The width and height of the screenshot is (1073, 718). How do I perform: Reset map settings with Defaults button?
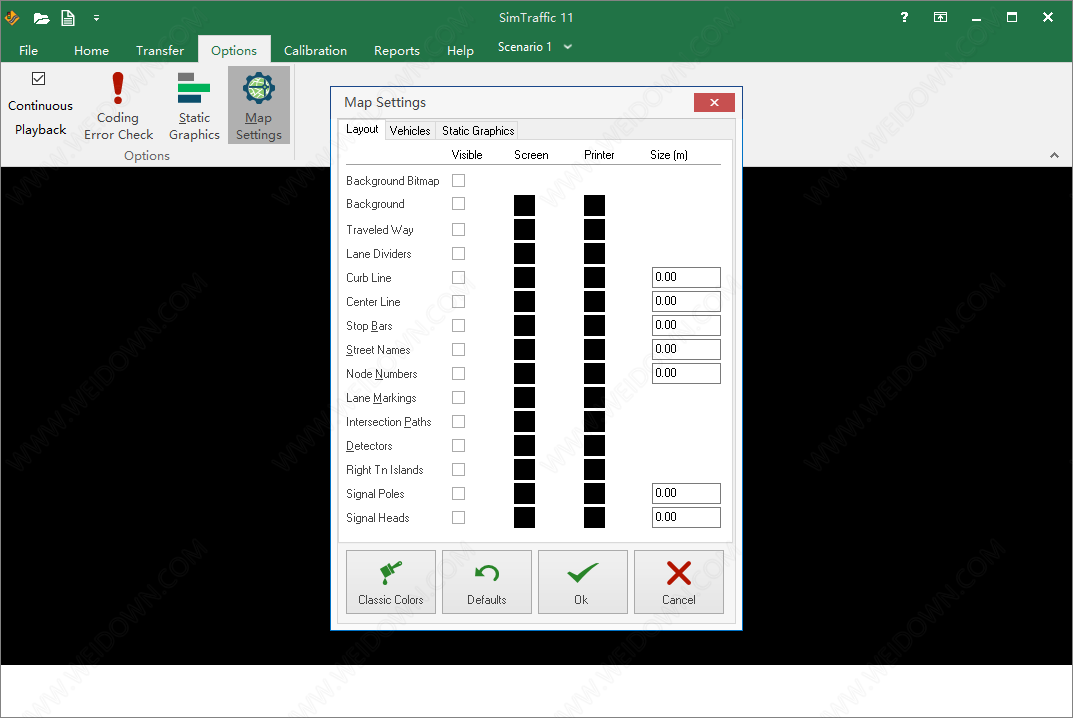click(x=487, y=582)
